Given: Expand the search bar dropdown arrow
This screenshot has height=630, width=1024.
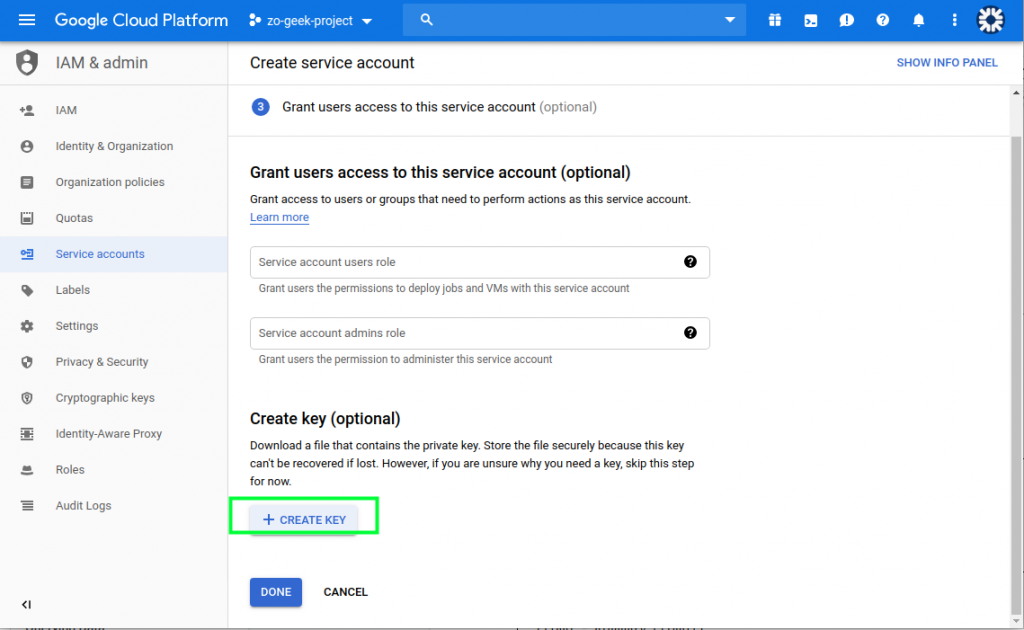Looking at the screenshot, I should coord(729,20).
